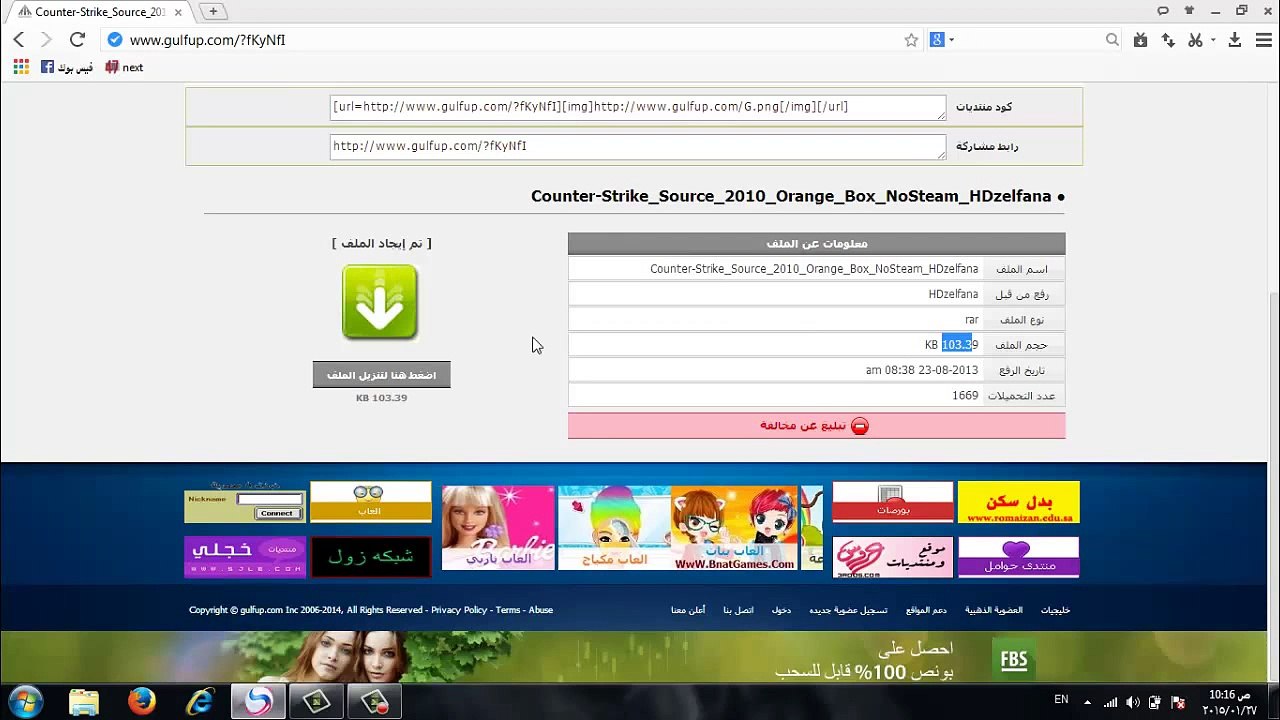1280x720 pixels.
Task: Open the Barbie games banner
Action: tap(498, 528)
